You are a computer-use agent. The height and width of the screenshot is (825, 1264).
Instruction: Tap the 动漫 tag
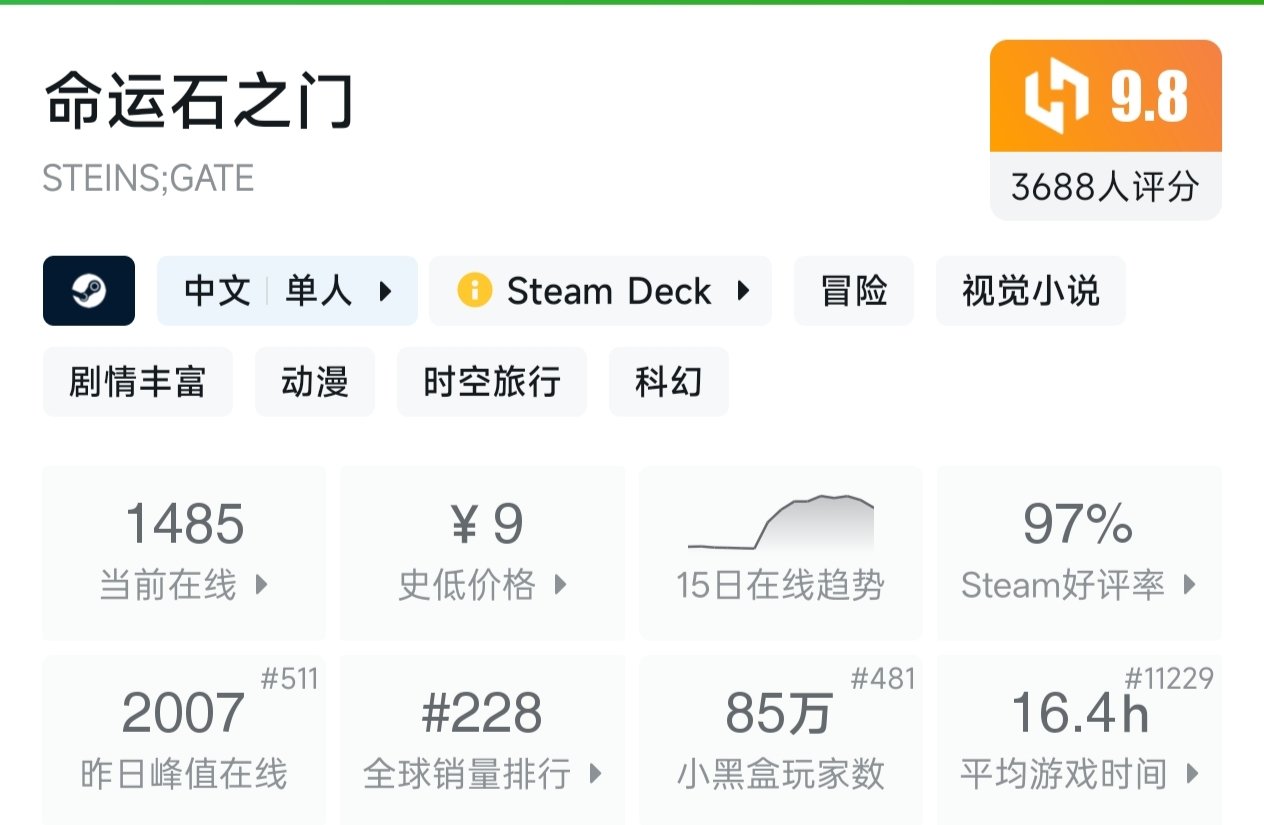[315, 382]
